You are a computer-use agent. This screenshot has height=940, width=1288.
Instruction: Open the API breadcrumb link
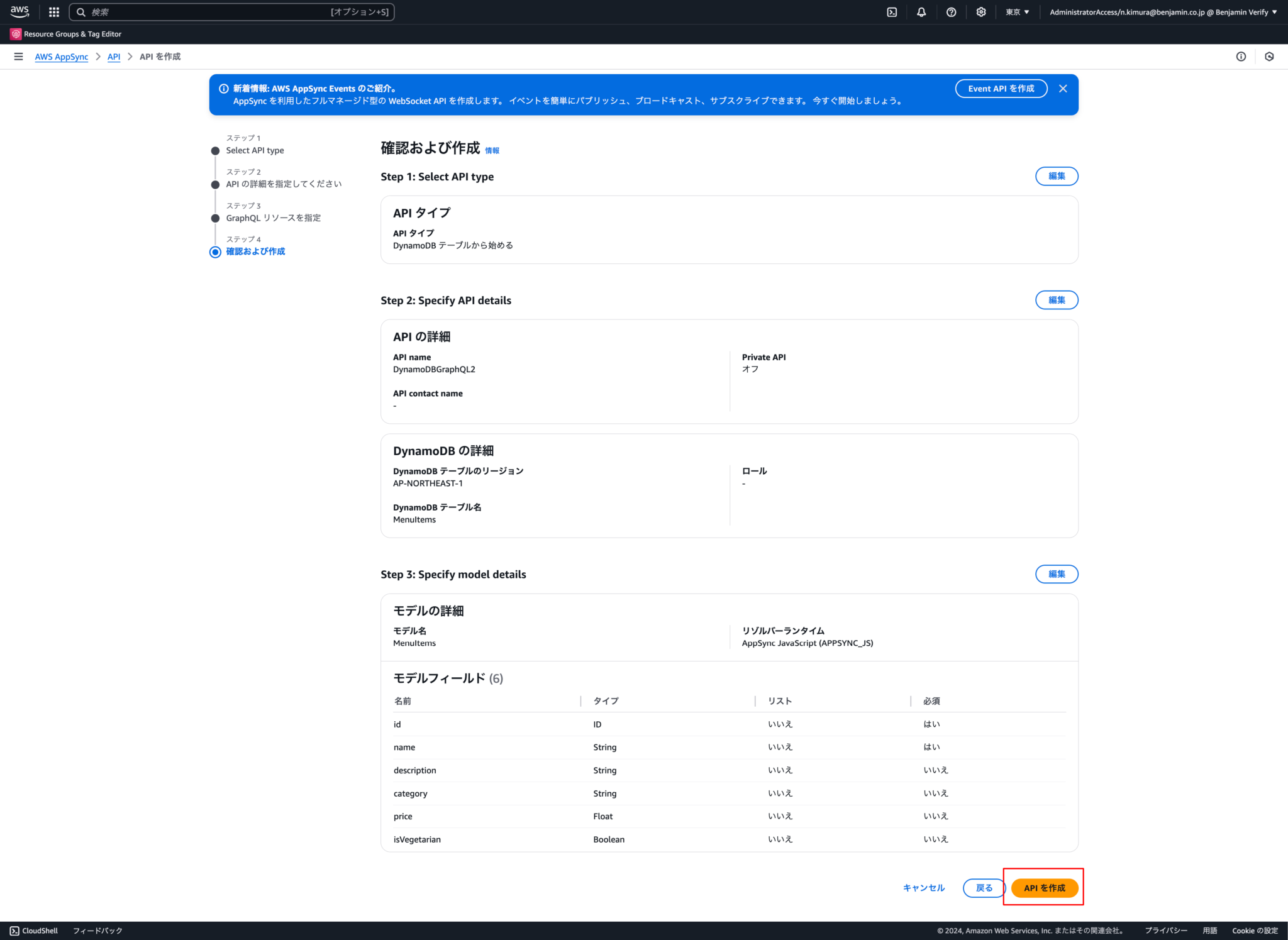(113, 57)
